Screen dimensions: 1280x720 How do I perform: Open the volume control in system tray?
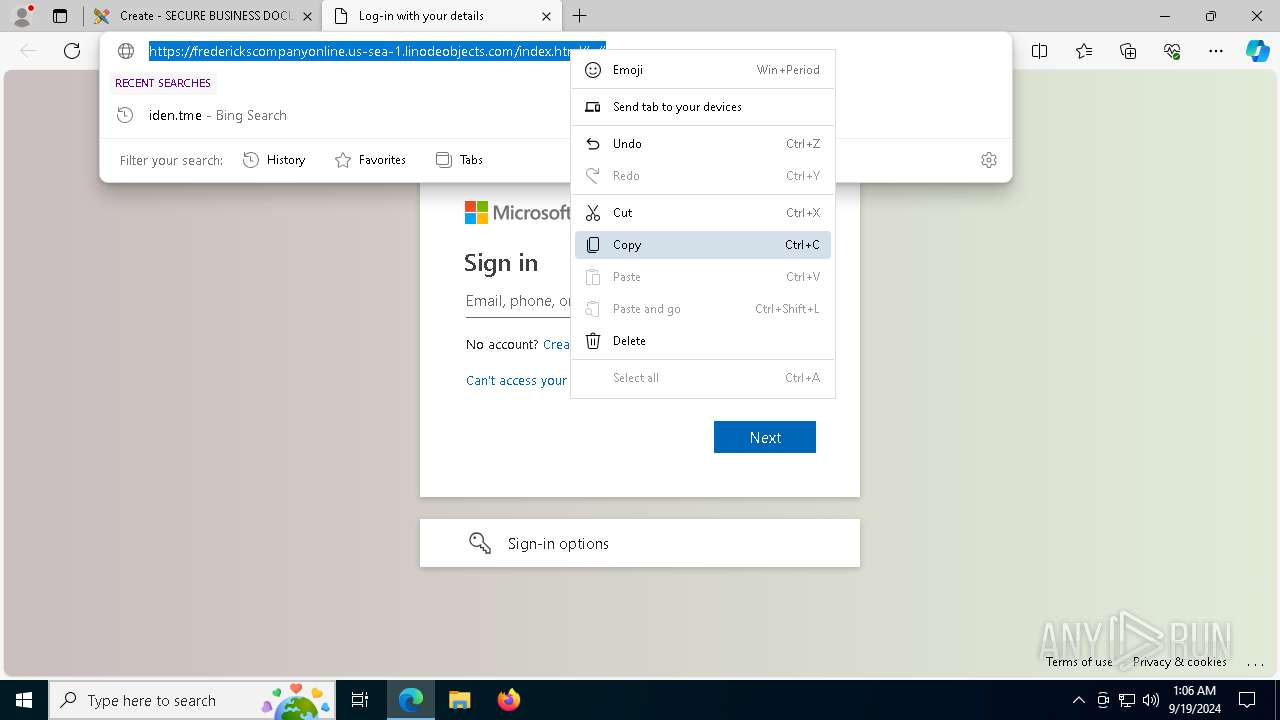pyautogui.click(x=1151, y=700)
